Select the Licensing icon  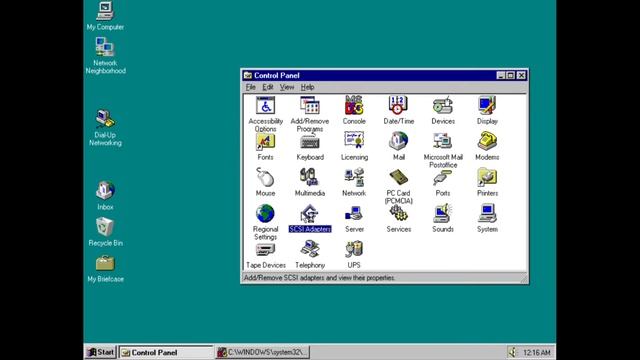(x=354, y=141)
